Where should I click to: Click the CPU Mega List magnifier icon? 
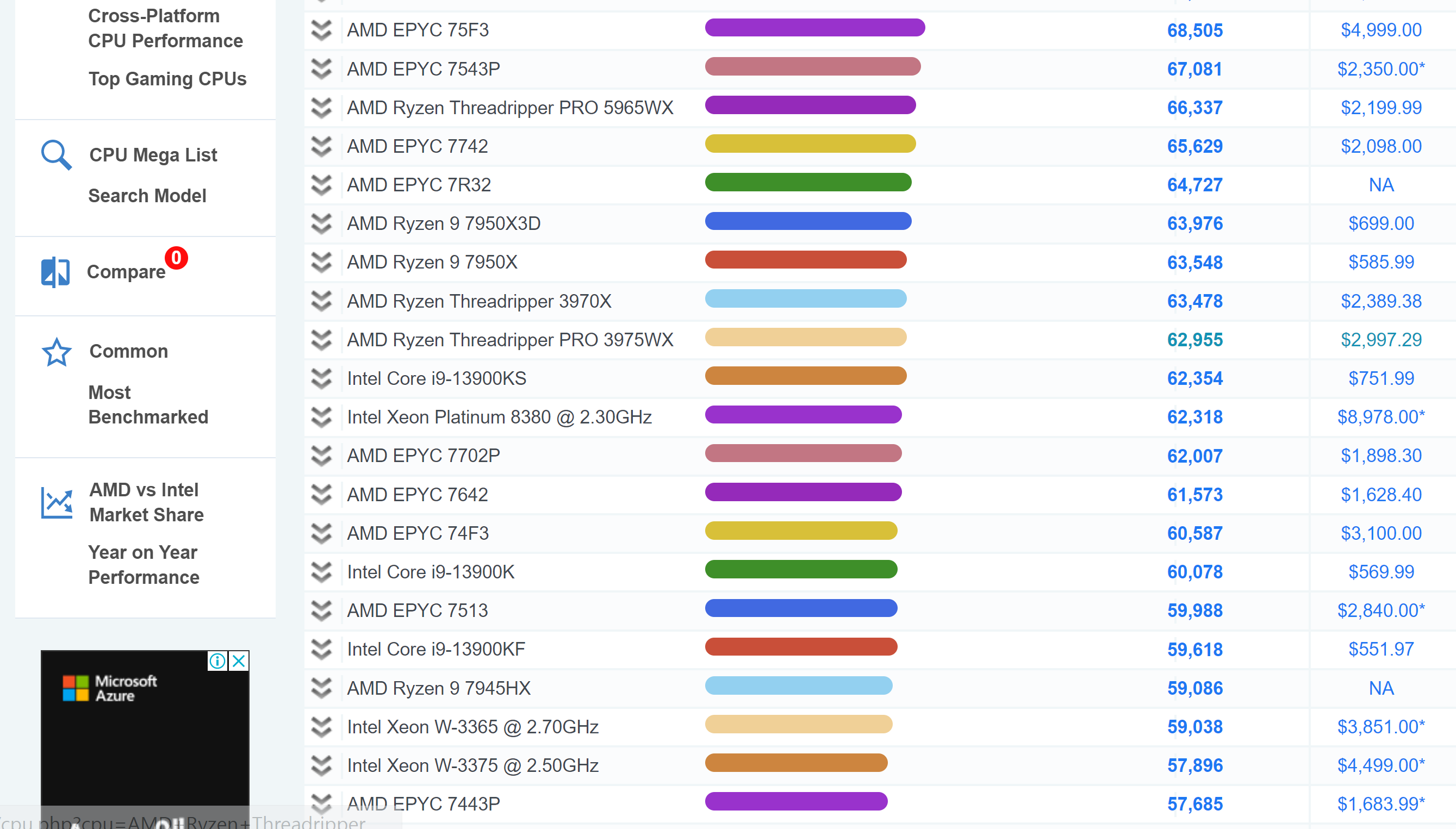57,155
